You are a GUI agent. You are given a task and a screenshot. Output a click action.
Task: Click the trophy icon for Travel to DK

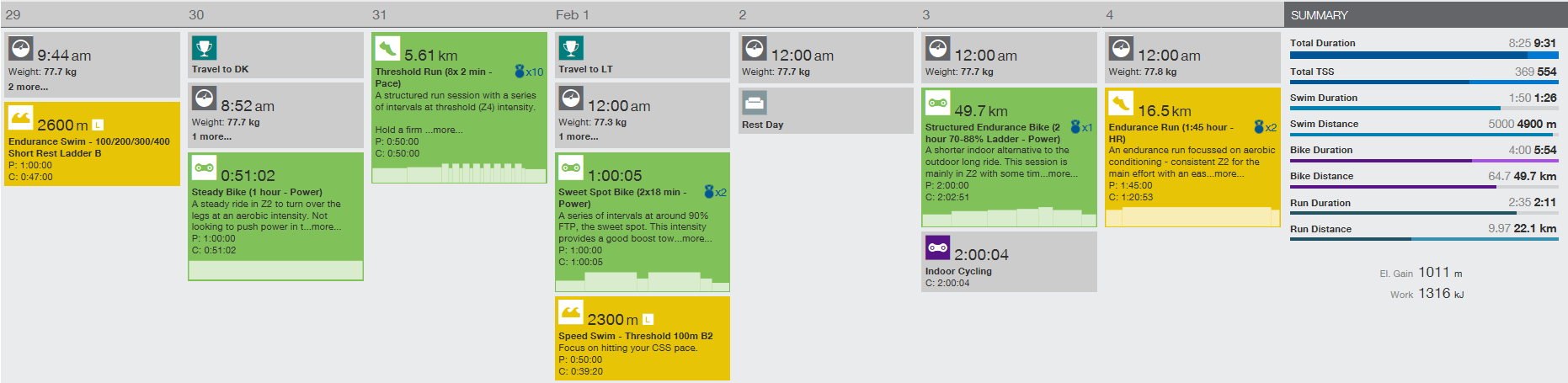point(205,48)
